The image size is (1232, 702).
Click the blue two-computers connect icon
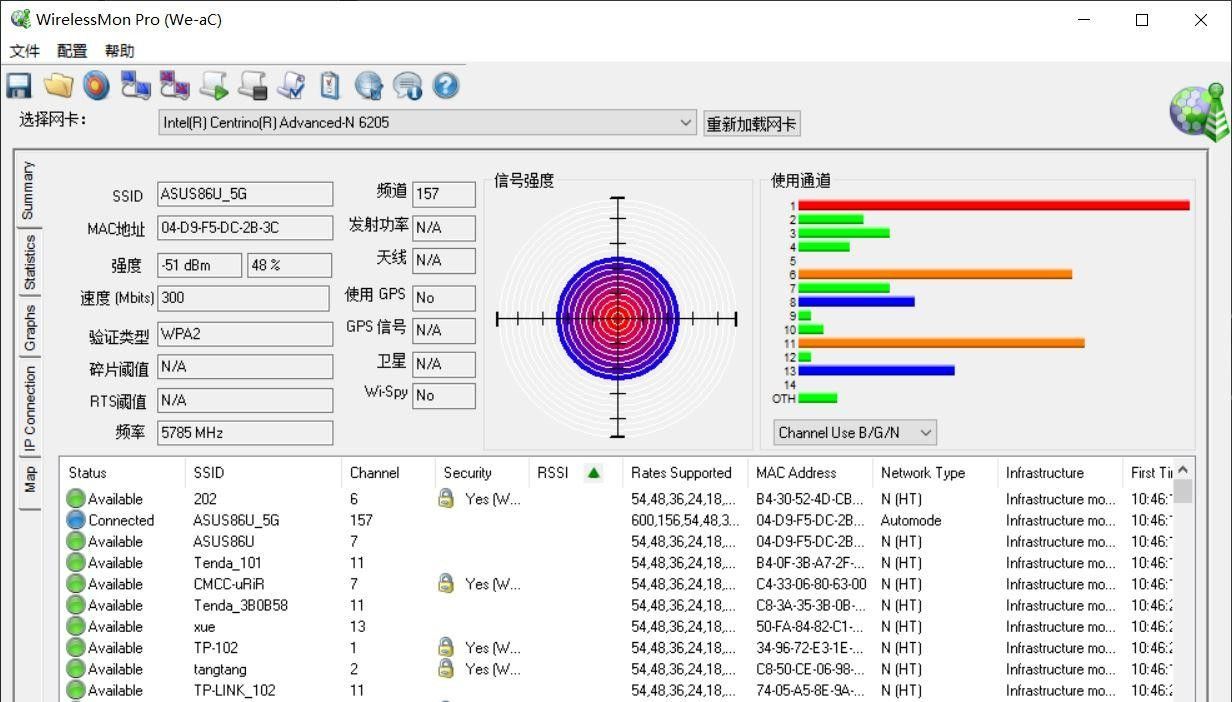pyautogui.click(x=135, y=86)
